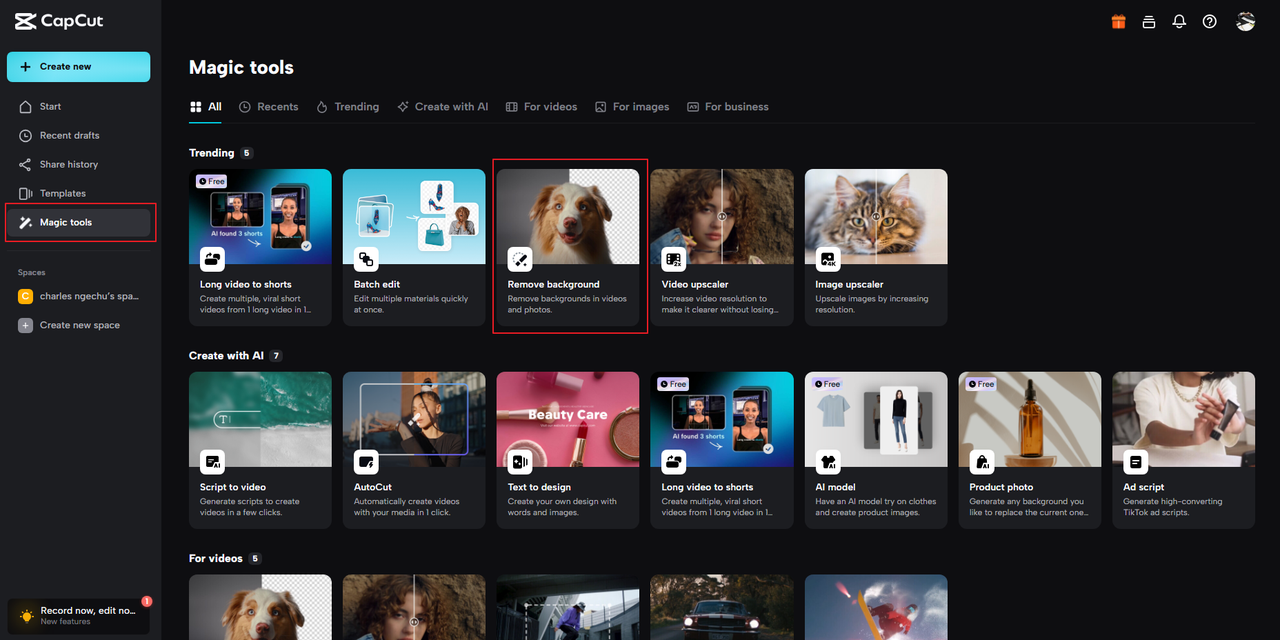The width and height of the screenshot is (1280, 640).
Task: Open the AutoCut thumbnail
Action: (414, 419)
